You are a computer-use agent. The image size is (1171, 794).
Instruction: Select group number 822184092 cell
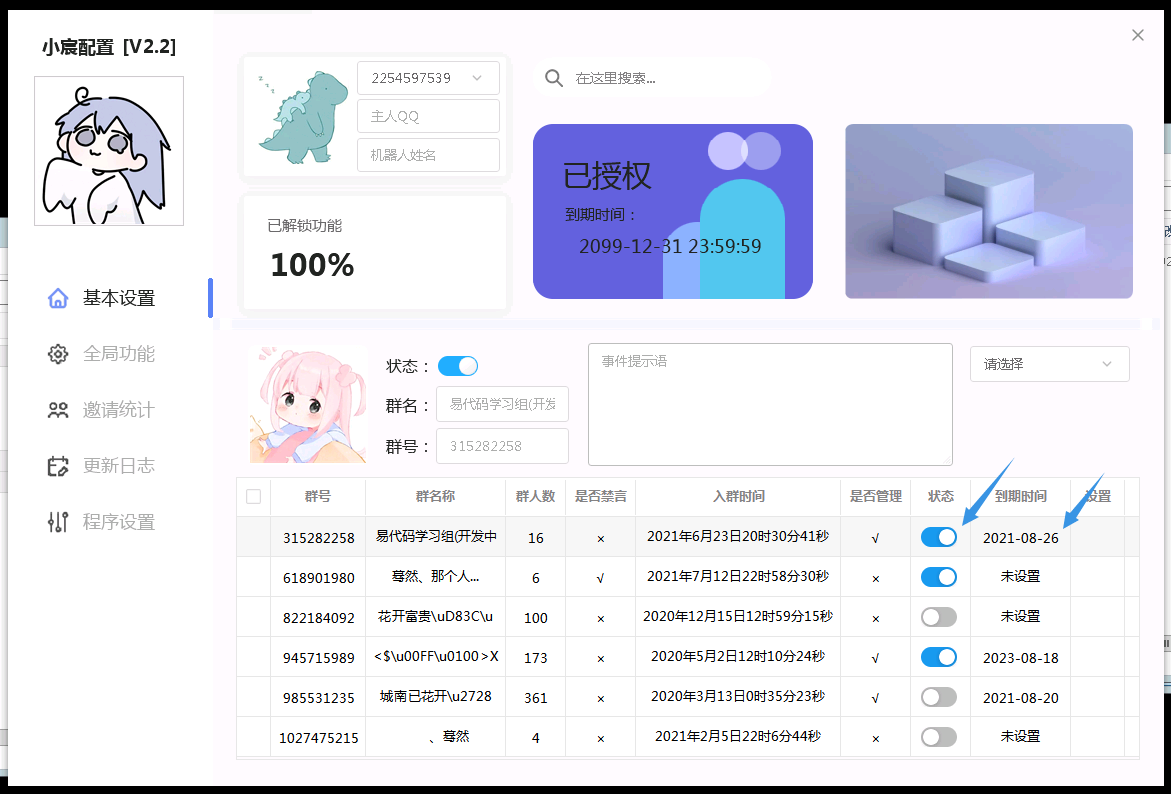point(318,618)
